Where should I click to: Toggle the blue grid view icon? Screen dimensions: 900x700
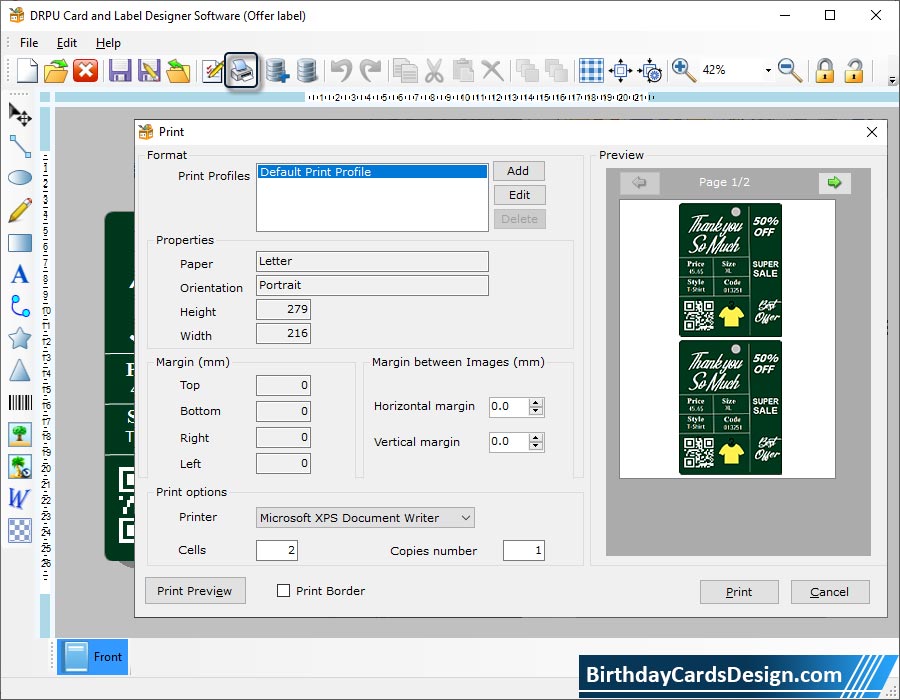[x=591, y=71]
